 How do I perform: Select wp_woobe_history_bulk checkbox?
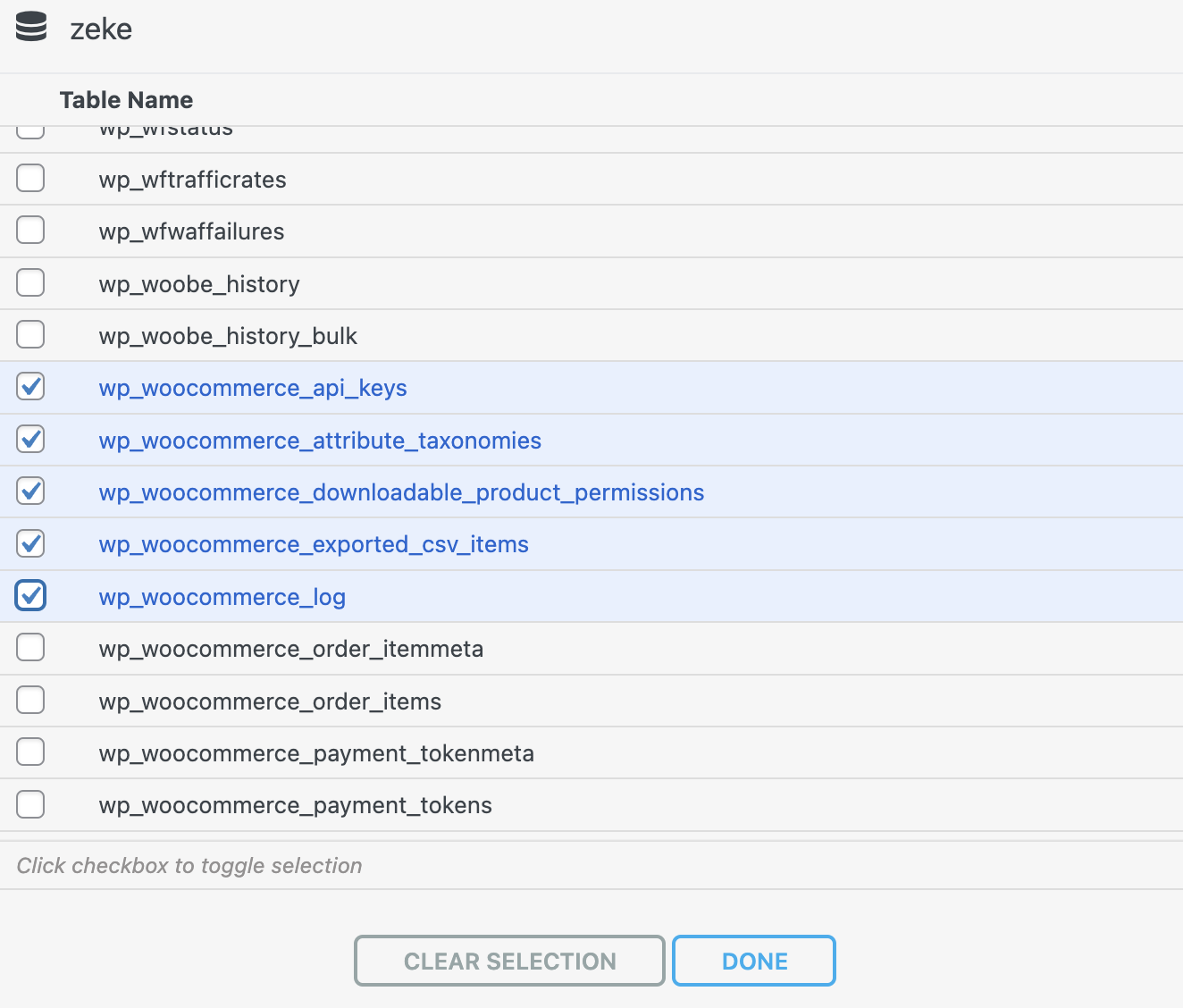[x=30, y=335]
